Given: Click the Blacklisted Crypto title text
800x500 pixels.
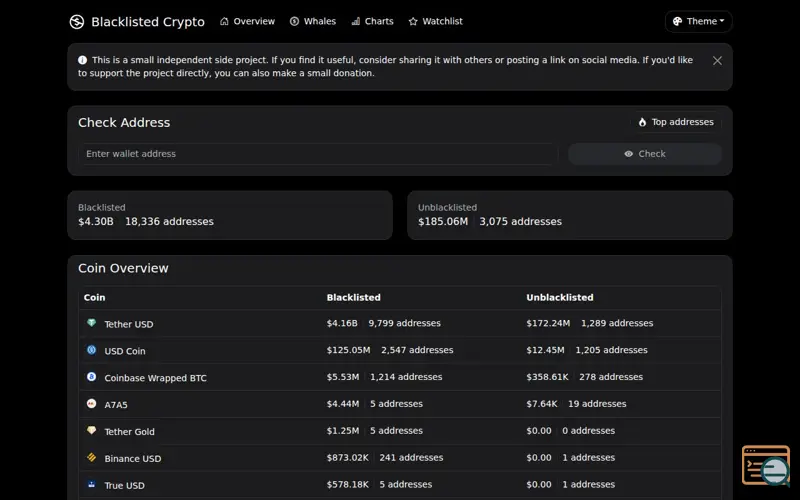Looking at the screenshot, I should [148, 22].
